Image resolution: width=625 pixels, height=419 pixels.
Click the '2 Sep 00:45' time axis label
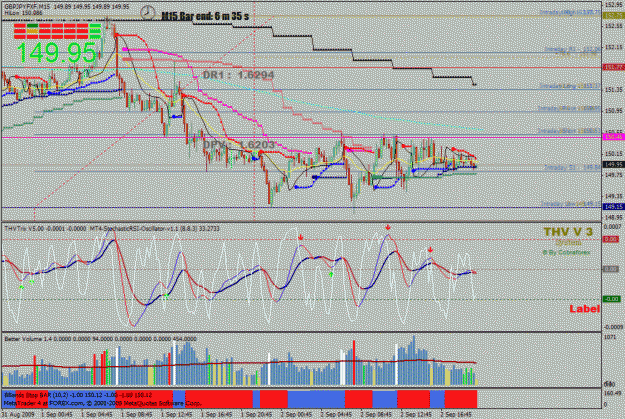point(296,414)
